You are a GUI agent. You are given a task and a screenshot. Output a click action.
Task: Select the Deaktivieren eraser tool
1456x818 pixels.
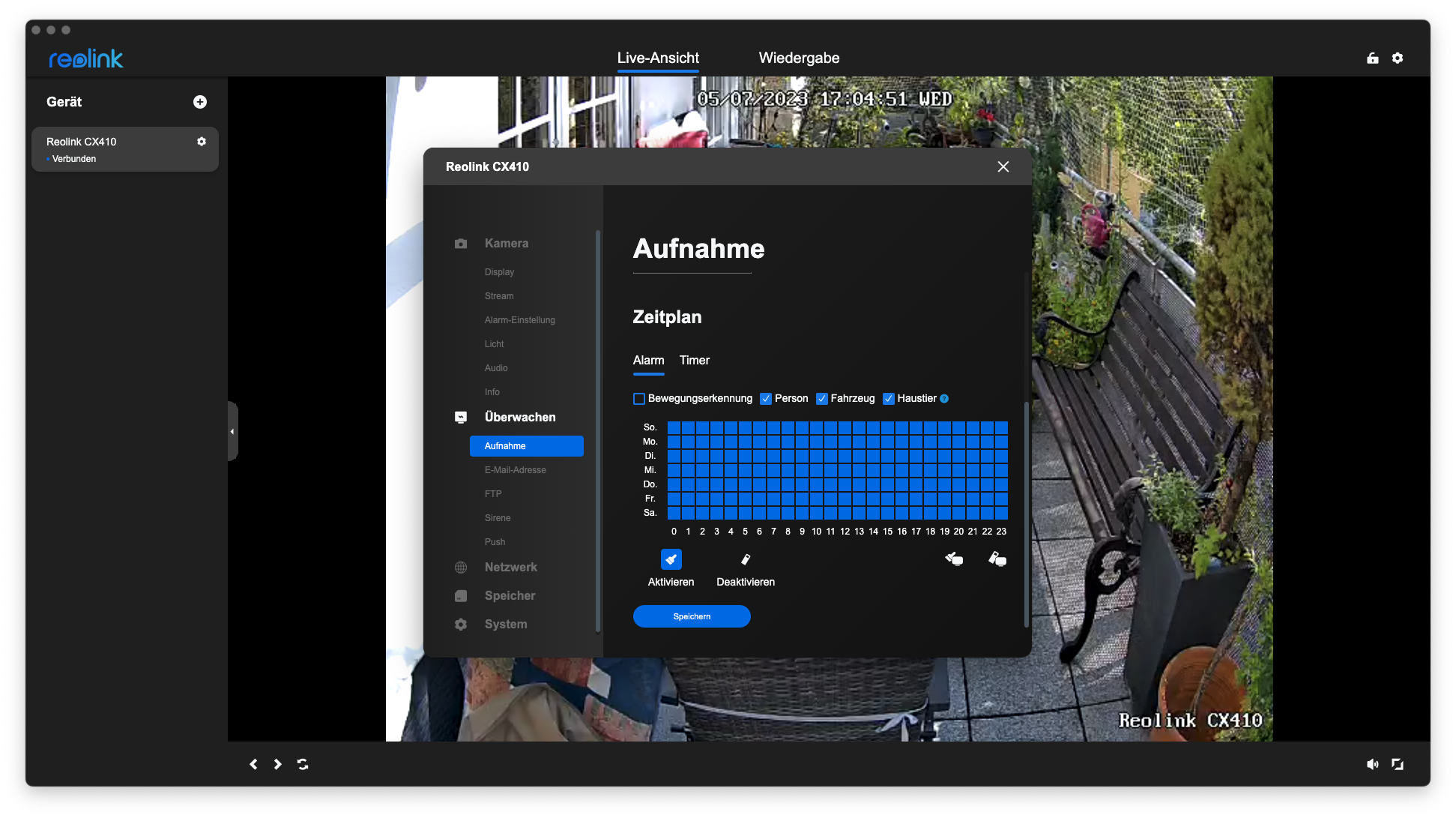pyautogui.click(x=745, y=559)
